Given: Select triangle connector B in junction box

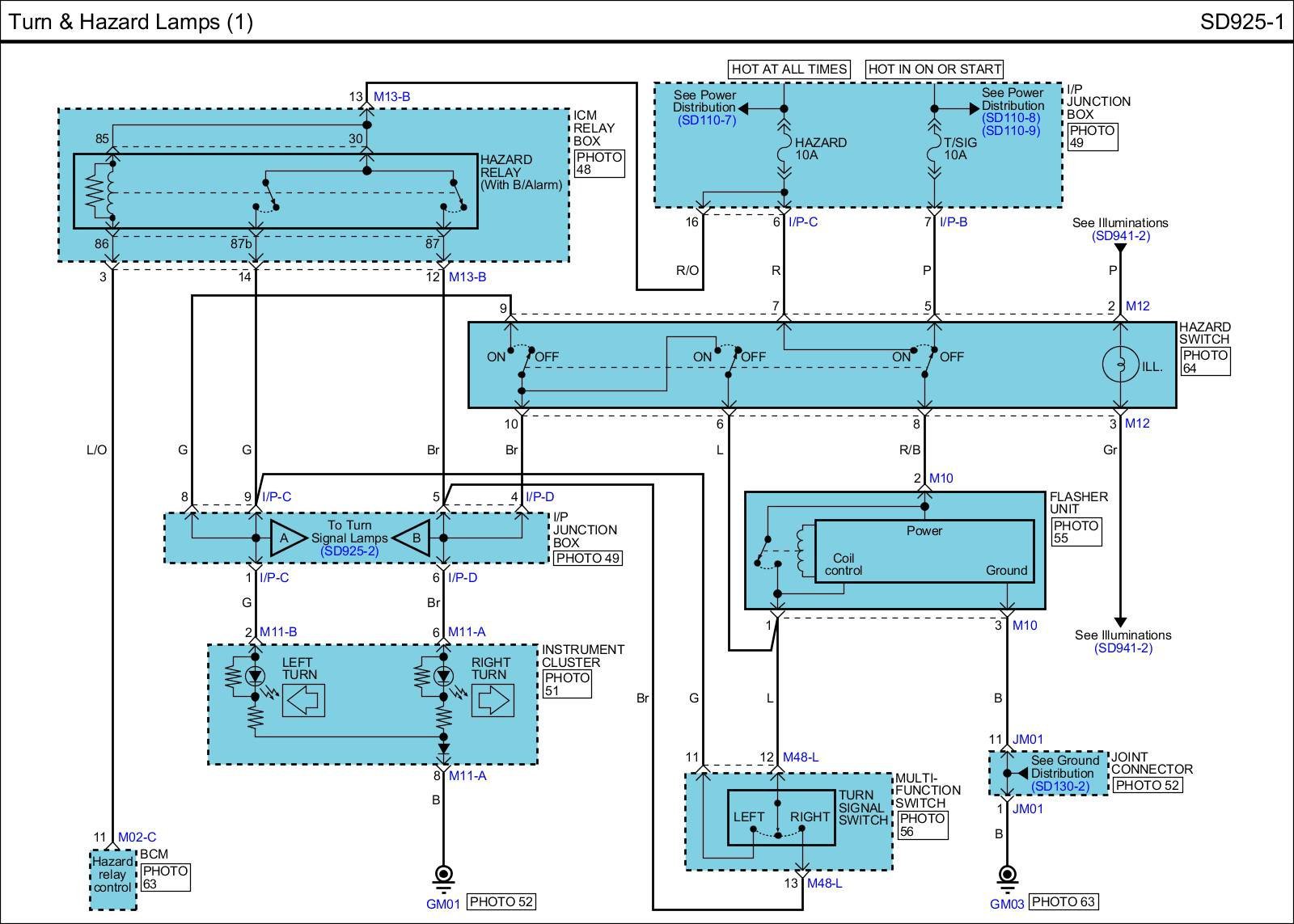Looking at the screenshot, I should click(x=415, y=538).
